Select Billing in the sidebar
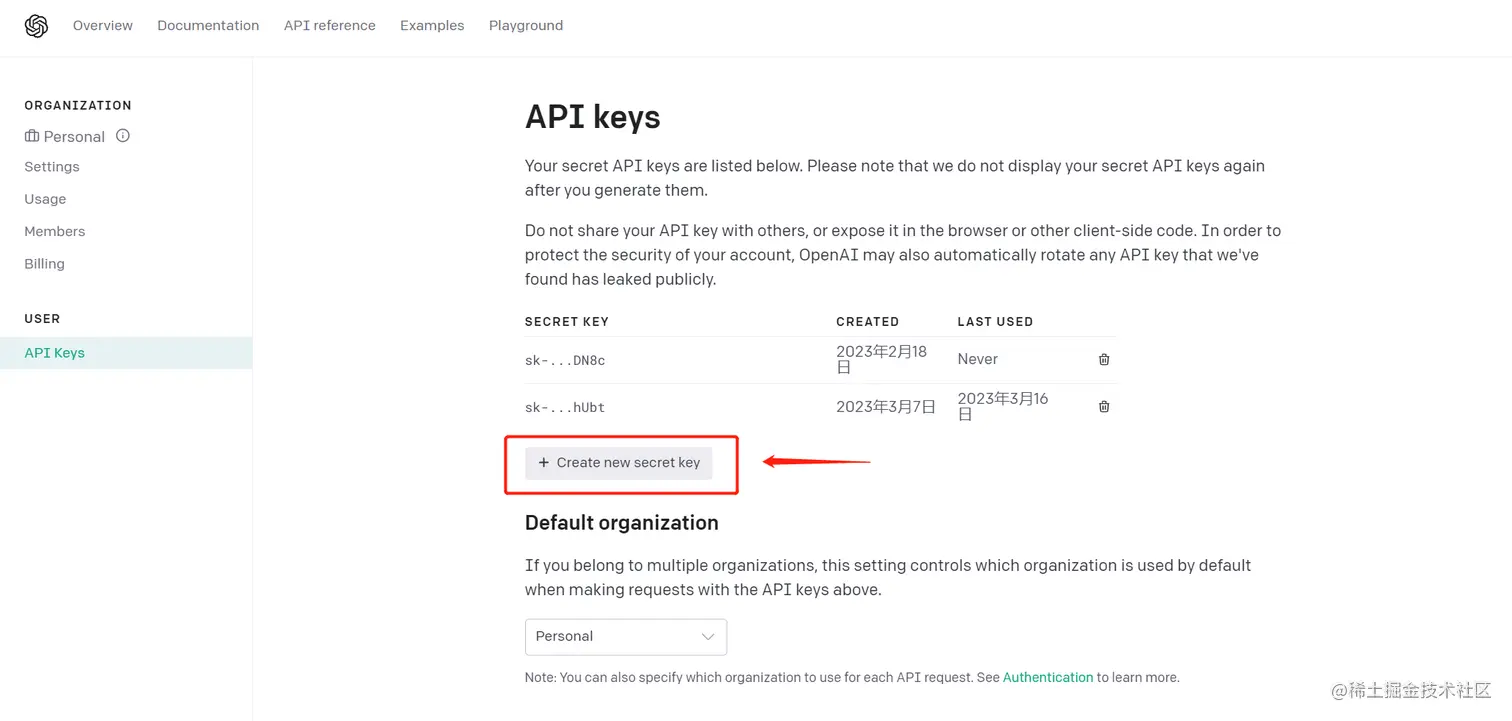1512x721 pixels. [44, 264]
